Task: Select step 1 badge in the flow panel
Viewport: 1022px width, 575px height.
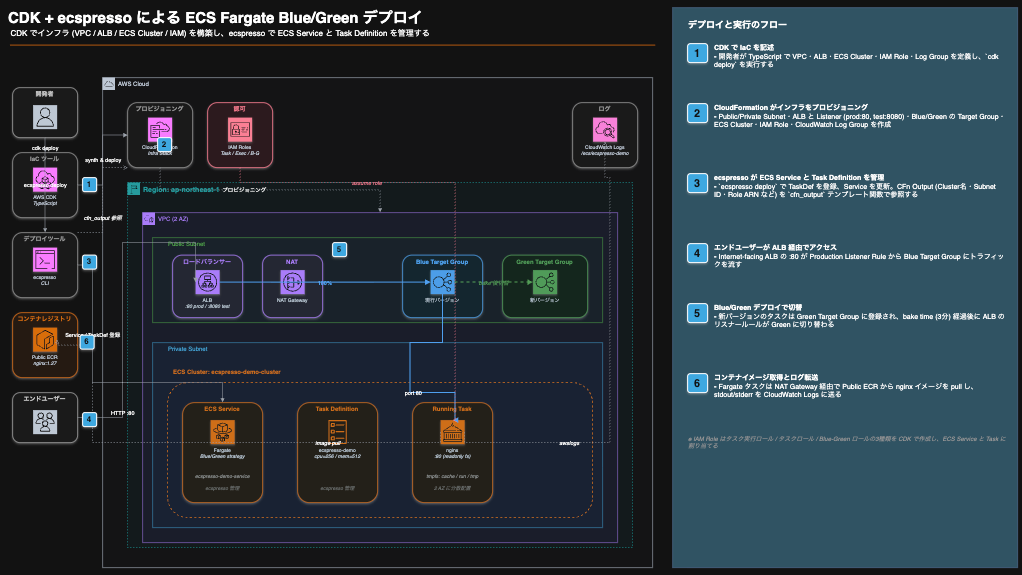Action: 696,53
